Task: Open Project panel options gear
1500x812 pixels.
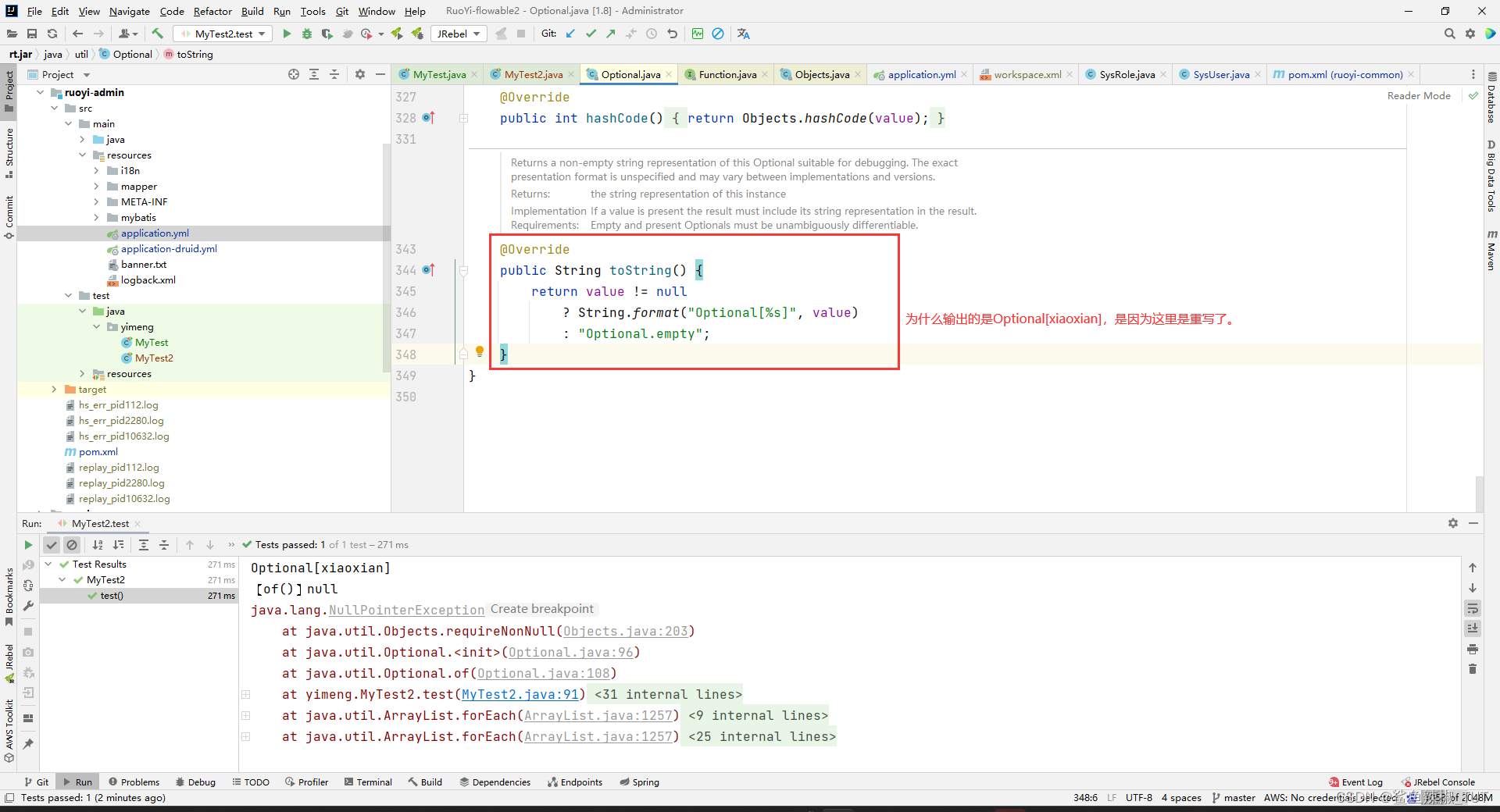Action: [360, 74]
